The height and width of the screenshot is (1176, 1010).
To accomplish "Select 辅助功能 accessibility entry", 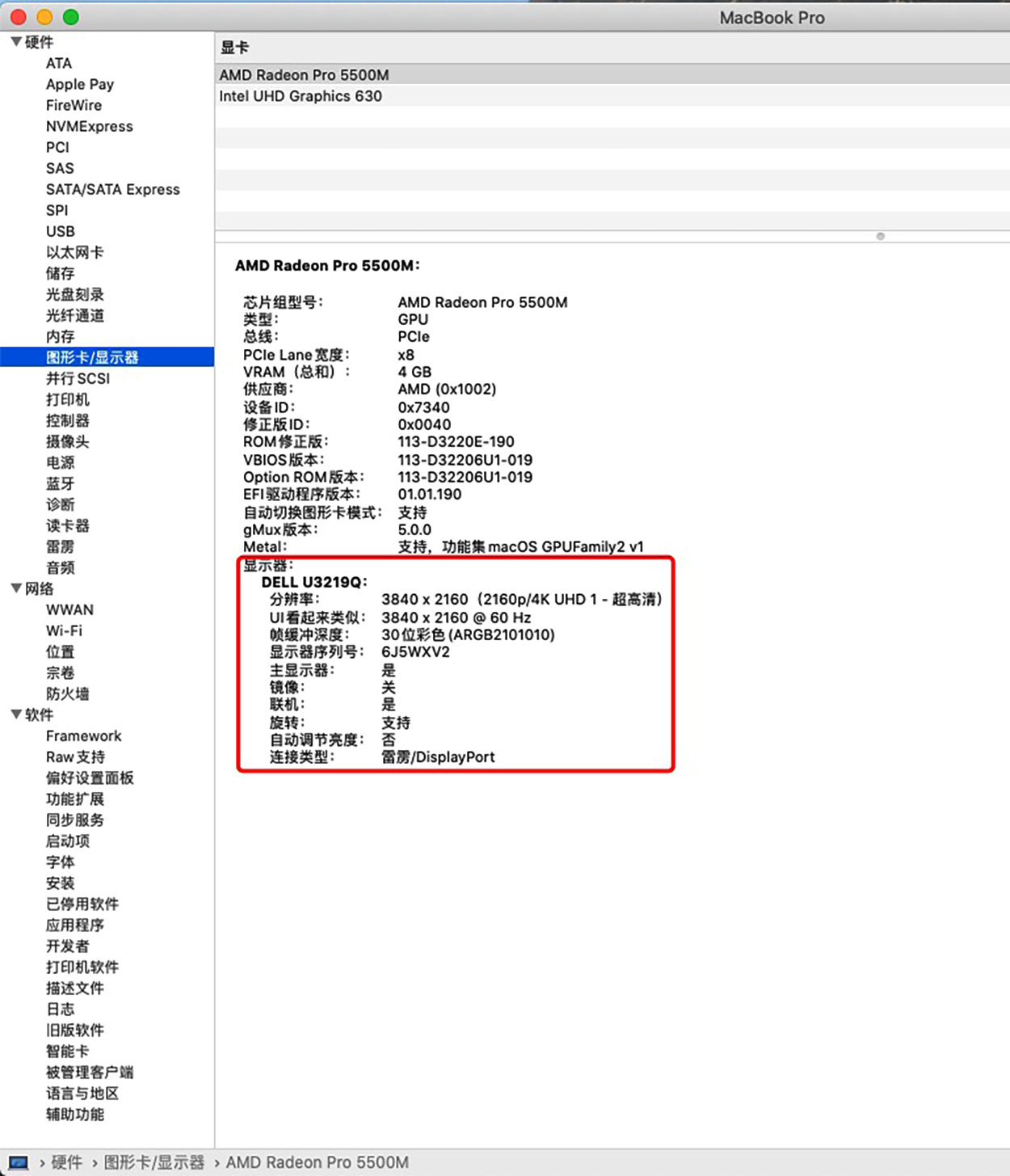I will tap(75, 1114).
